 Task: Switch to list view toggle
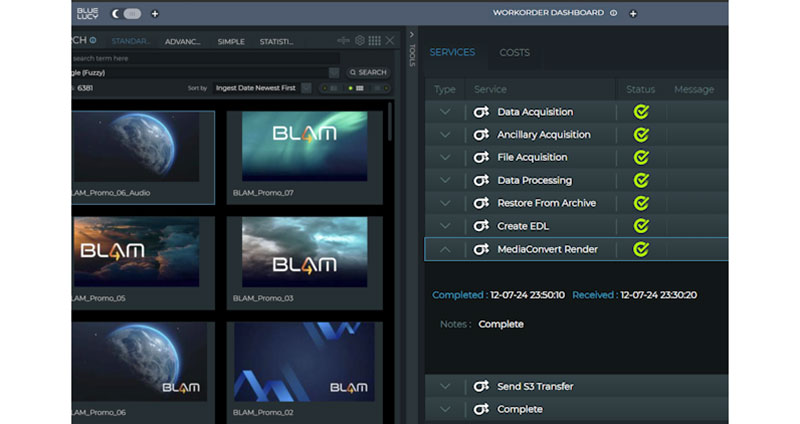pyautogui.click(x=380, y=88)
